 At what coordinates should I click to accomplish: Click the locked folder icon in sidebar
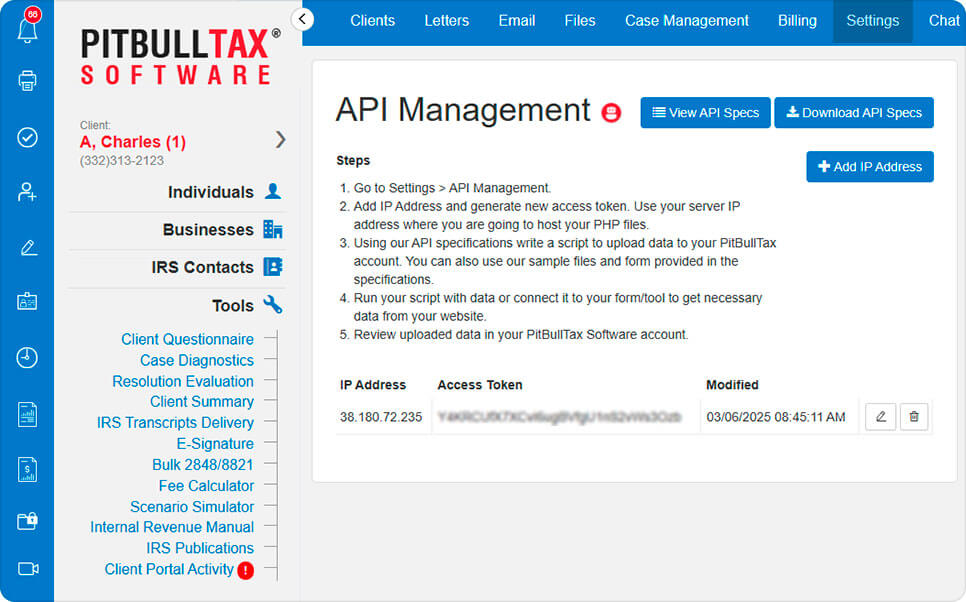click(27, 521)
